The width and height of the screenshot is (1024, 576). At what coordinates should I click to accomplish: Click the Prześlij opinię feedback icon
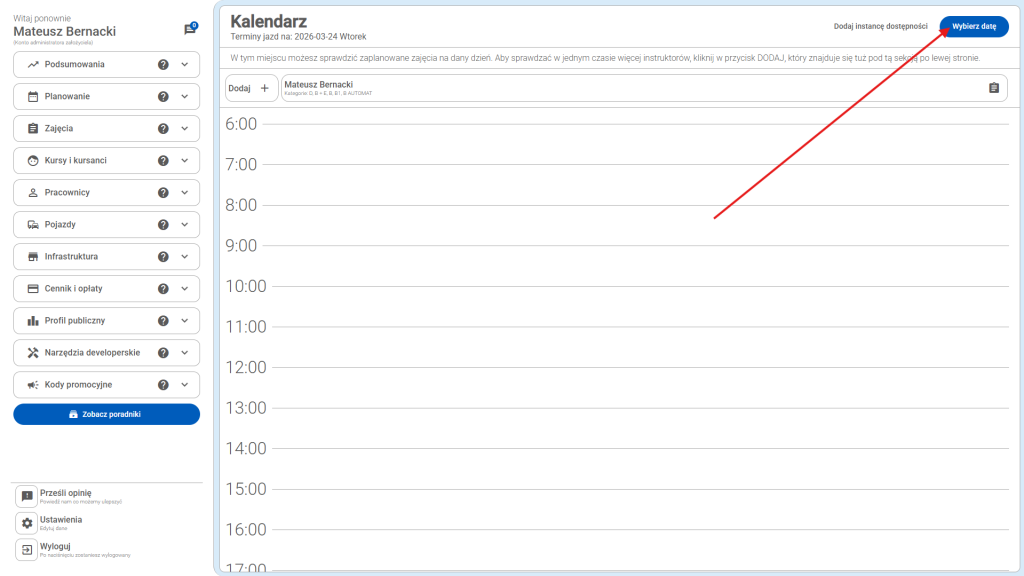[27, 497]
